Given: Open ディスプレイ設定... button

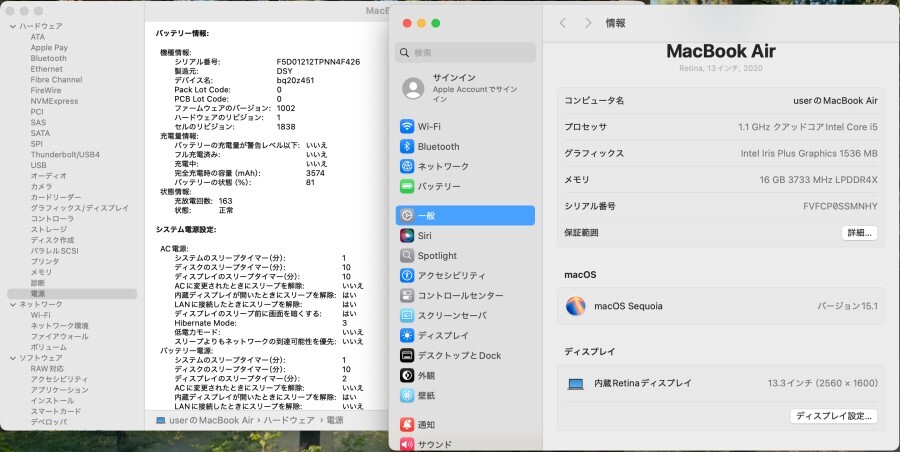Looking at the screenshot, I should [x=833, y=416].
